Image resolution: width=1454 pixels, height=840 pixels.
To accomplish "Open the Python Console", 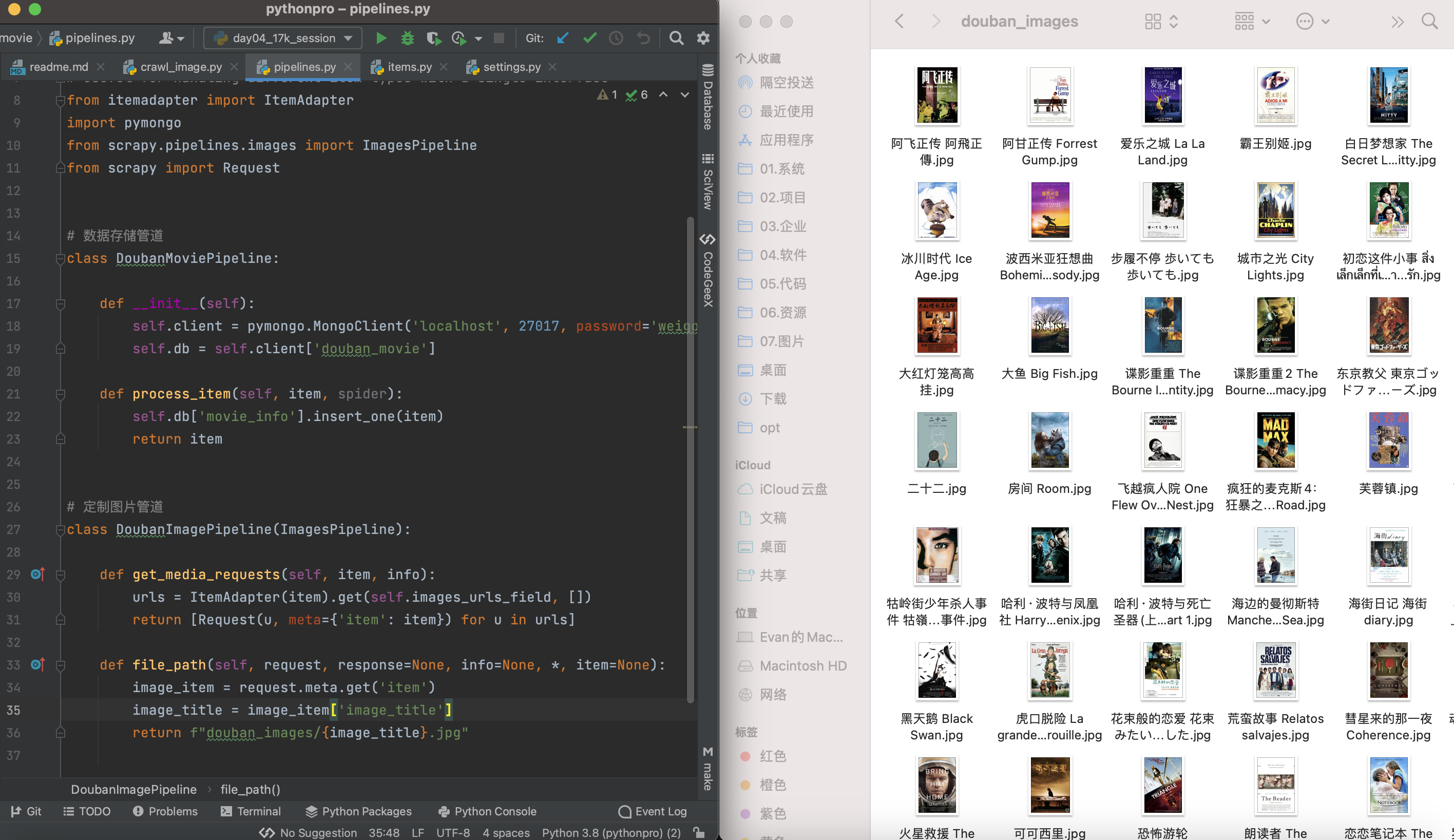I will pos(487,811).
